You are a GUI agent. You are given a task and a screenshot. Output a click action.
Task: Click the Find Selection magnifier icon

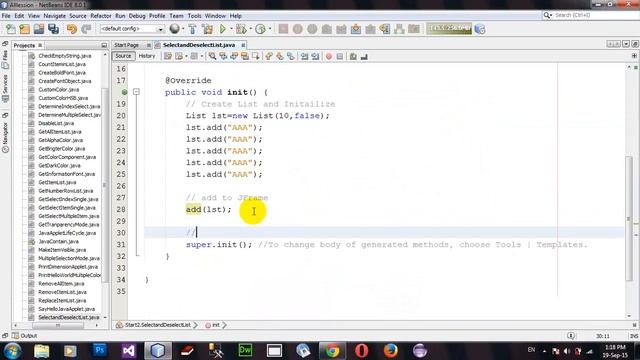[212, 56]
